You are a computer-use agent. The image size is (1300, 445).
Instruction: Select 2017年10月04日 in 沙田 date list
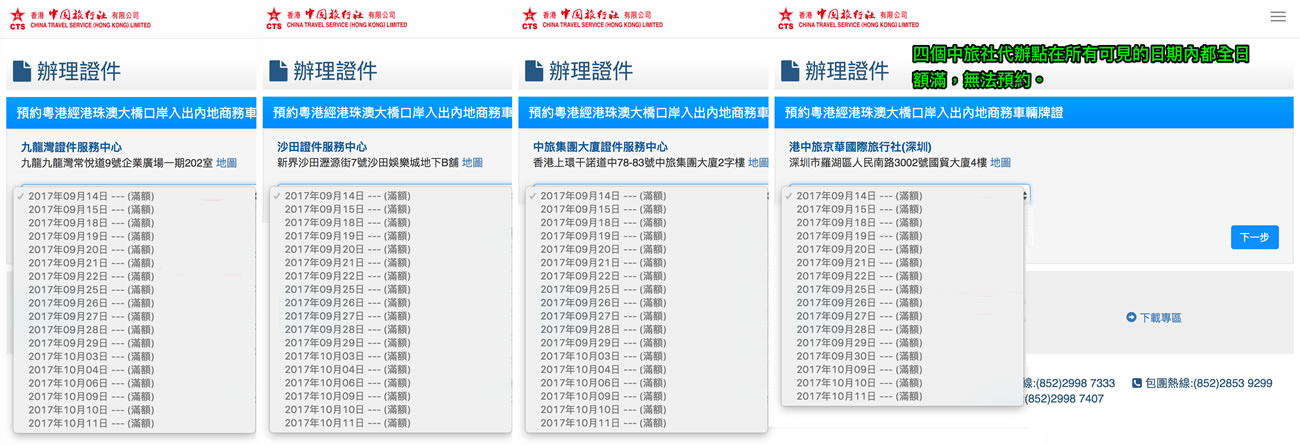(x=391, y=370)
